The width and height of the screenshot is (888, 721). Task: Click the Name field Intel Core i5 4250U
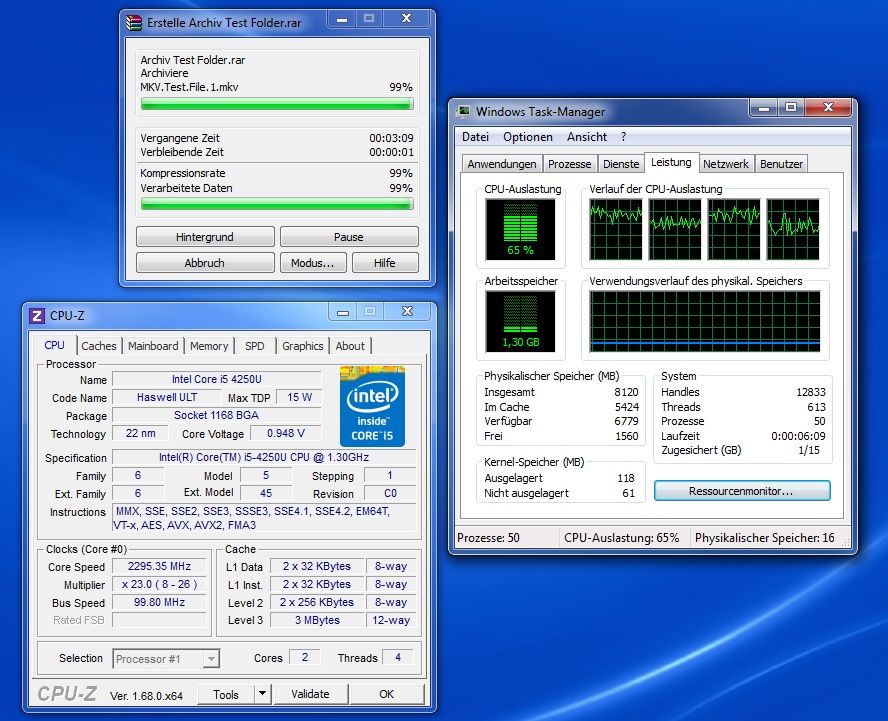pos(217,379)
